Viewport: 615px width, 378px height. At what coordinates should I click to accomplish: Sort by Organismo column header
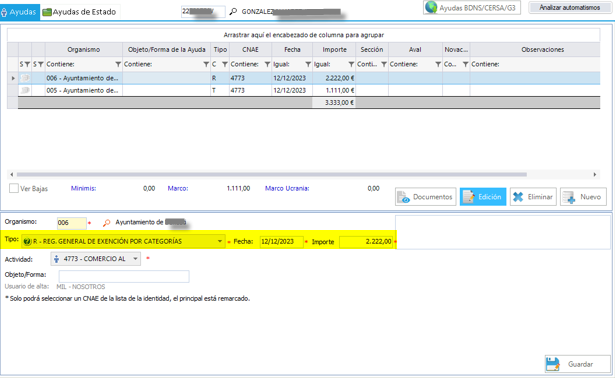84,49
